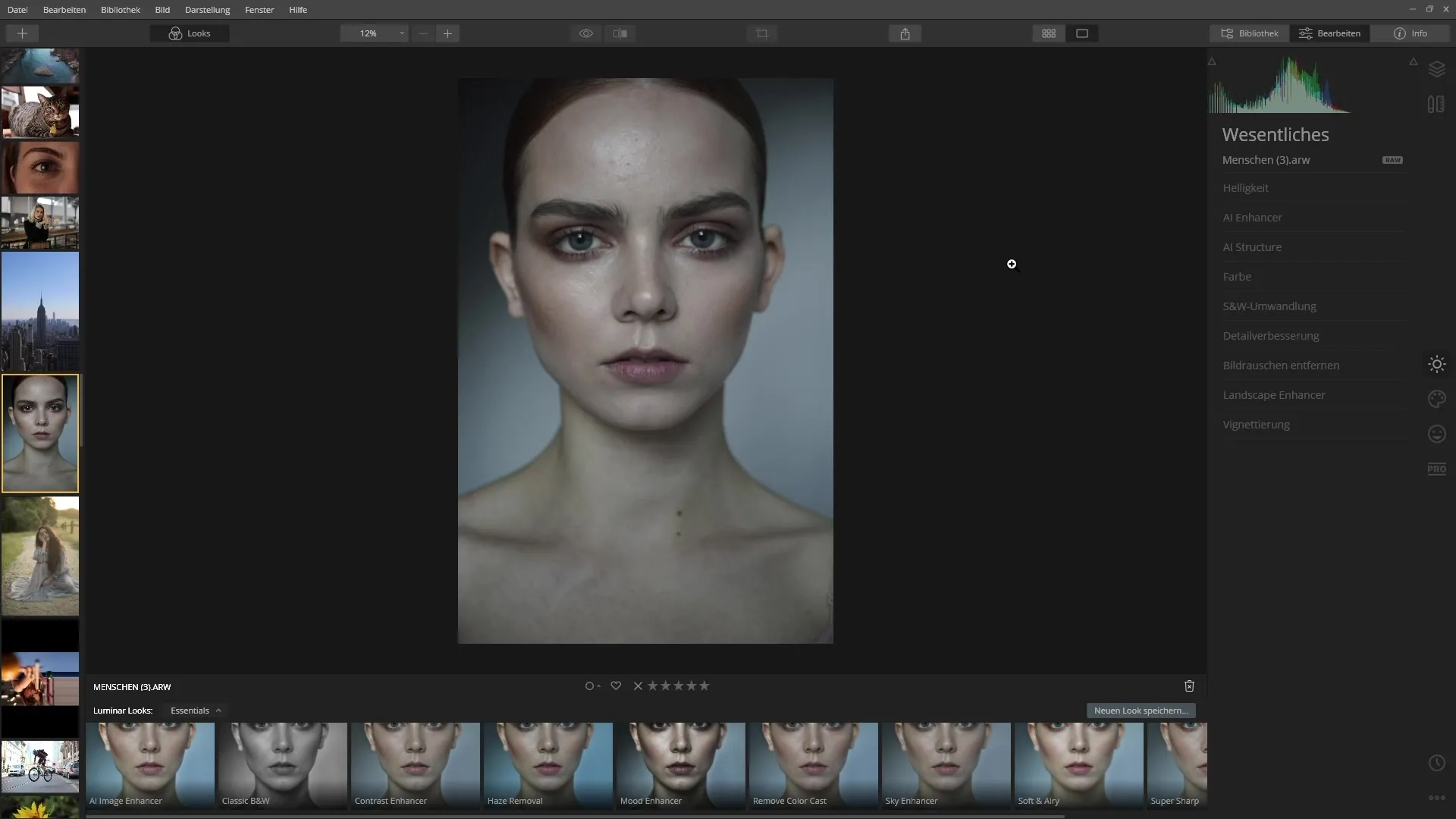The image size is (1456, 819).
Task: Delete image with trash icon
Action: (1189, 686)
